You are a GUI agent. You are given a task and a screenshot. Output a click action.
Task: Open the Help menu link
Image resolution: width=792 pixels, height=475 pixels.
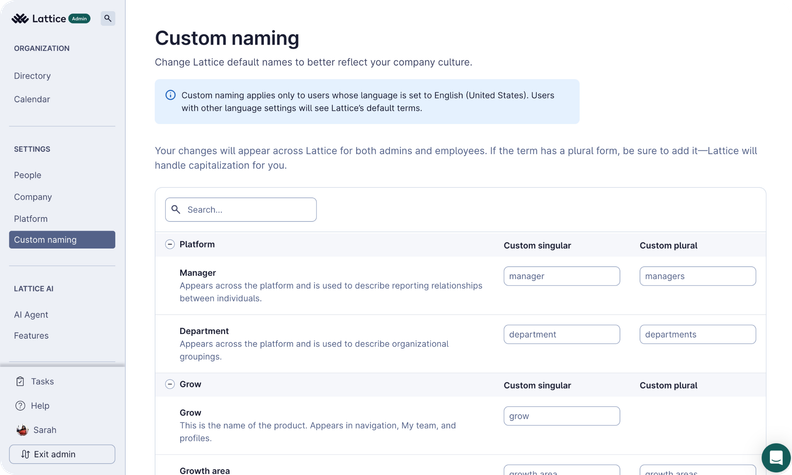40,406
